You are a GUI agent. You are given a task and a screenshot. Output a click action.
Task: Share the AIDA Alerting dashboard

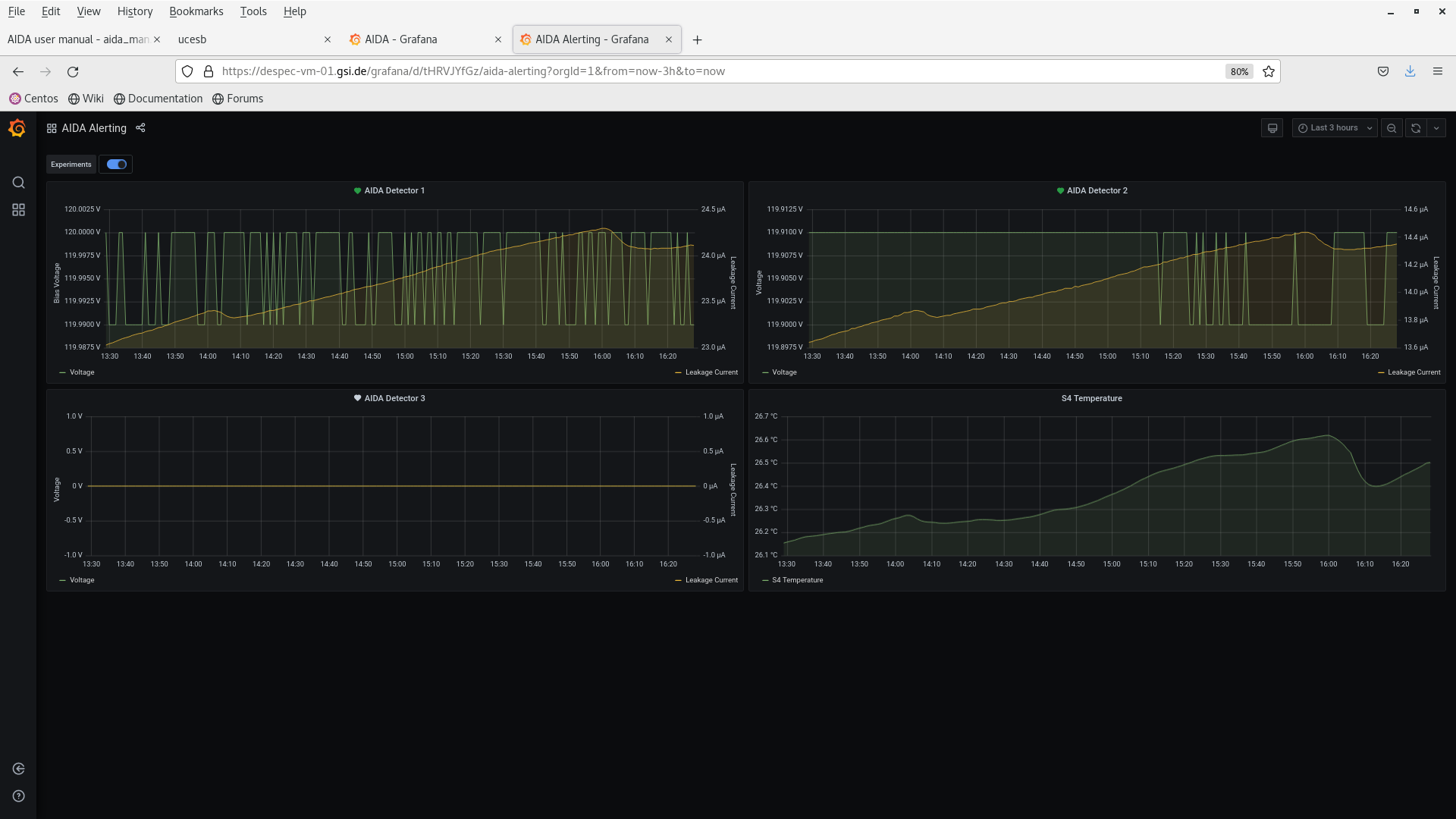tap(140, 127)
